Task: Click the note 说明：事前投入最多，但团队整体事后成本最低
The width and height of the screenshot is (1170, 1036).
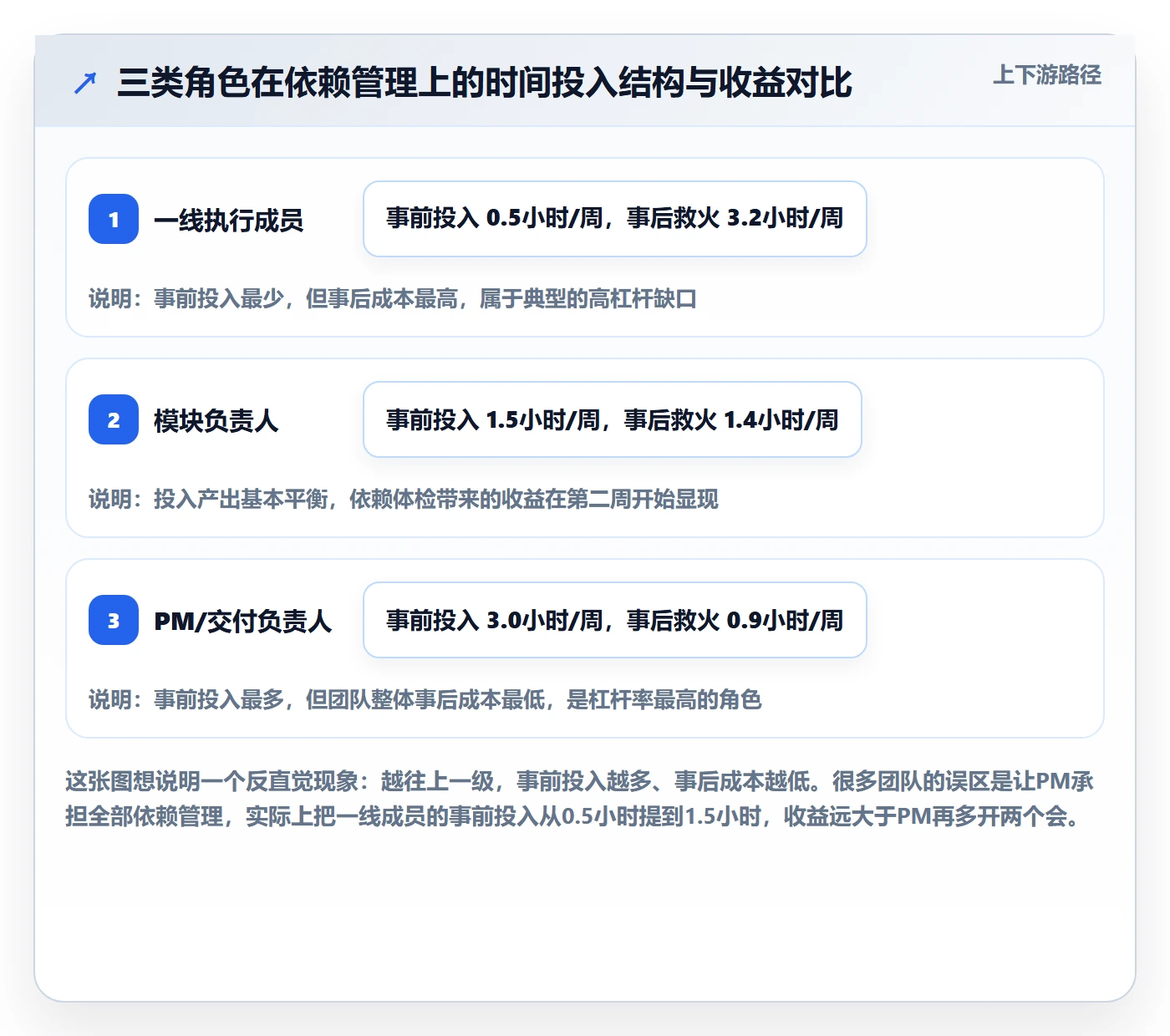Action: [425, 699]
